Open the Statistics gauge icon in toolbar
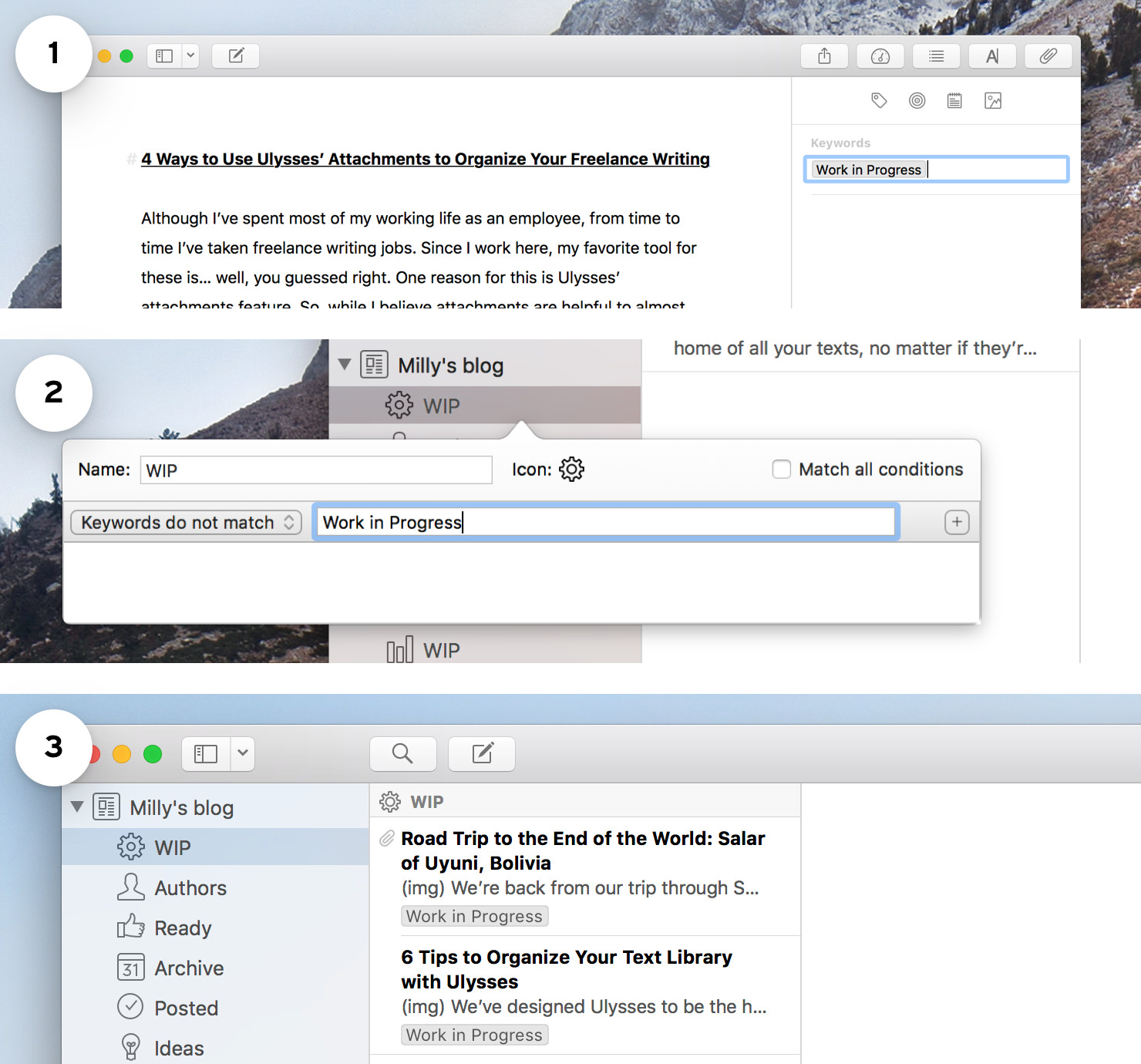The width and height of the screenshot is (1141, 1064). click(880, 56)
